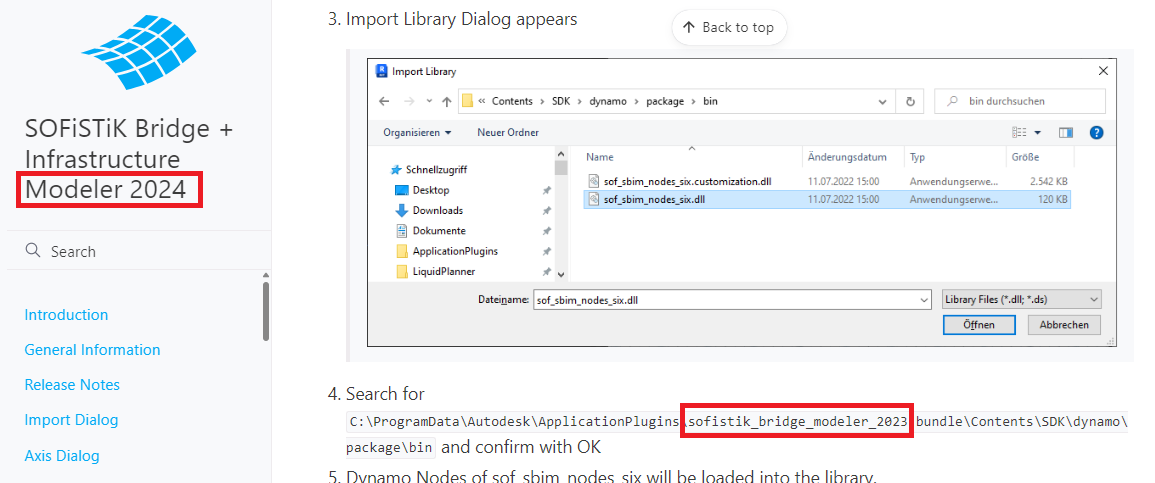The height and width of the screenshot is (483, 1155).
Task: Go to the Axis Dialog page
Action: point(62,456)
